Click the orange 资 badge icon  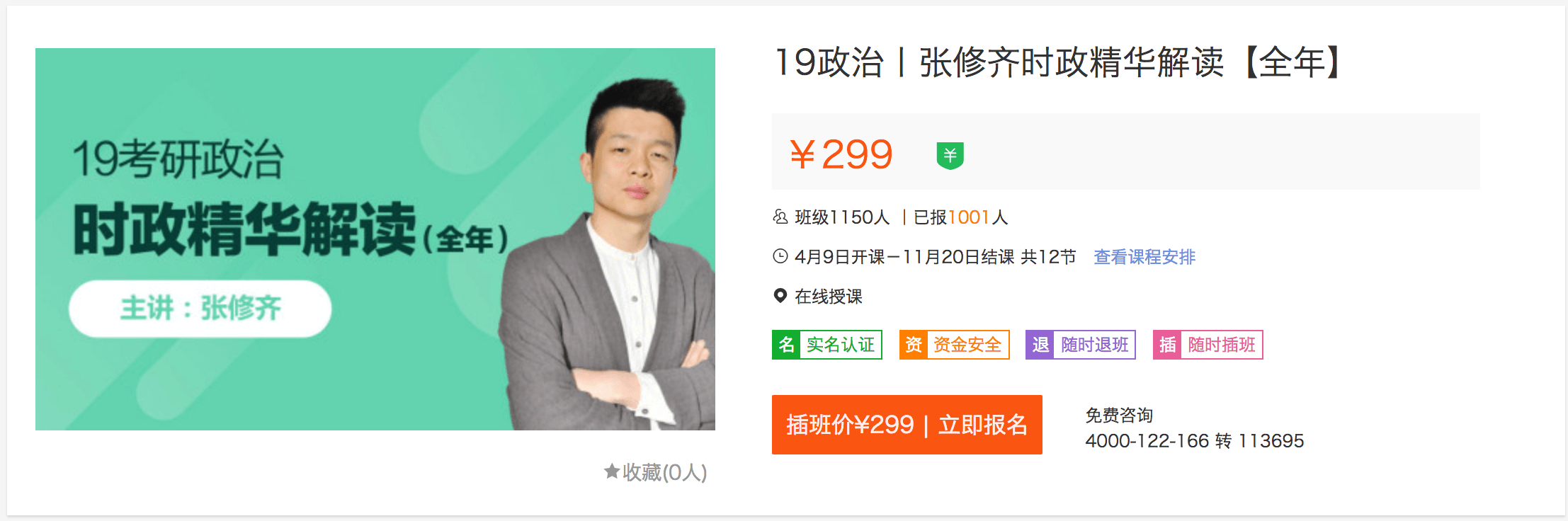pyautogui.click(x=914, y=345)
